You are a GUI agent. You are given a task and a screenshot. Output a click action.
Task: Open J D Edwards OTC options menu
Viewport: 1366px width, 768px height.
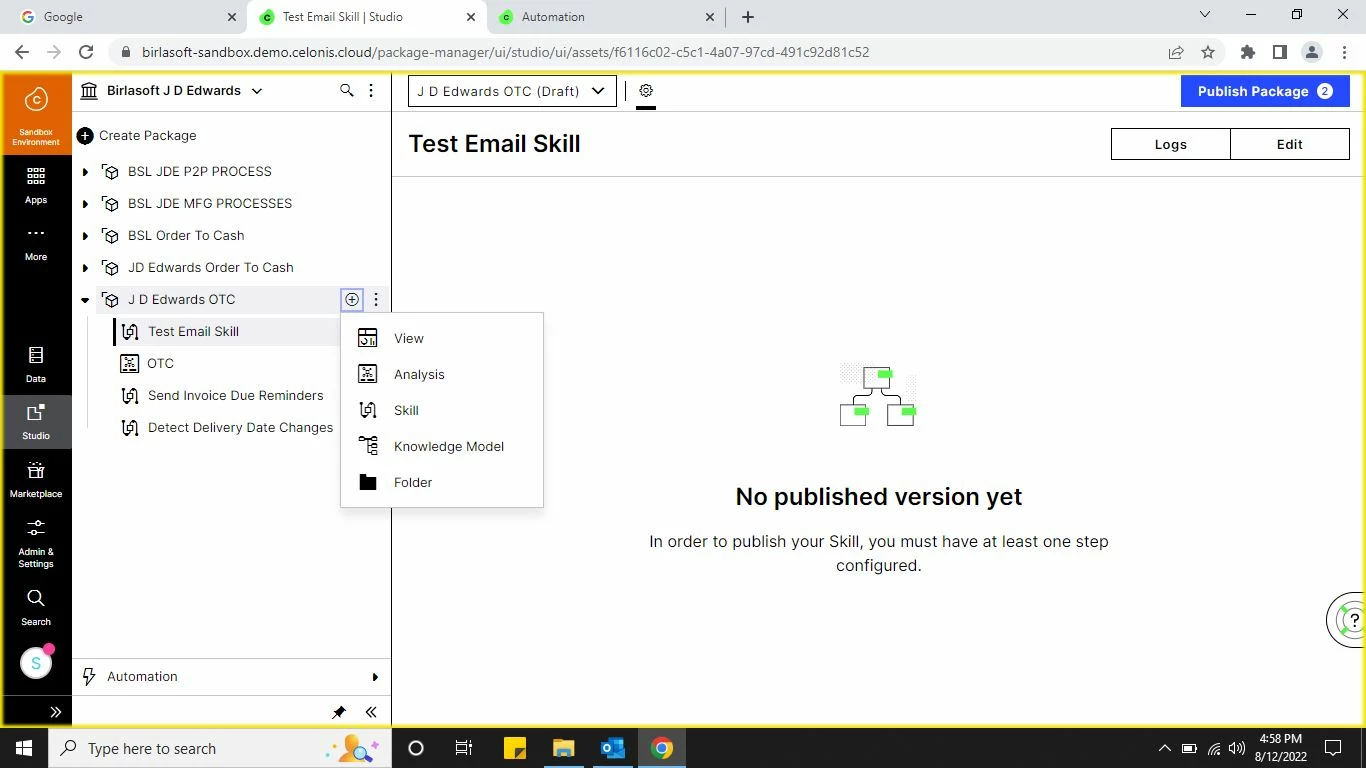[376, 299]
